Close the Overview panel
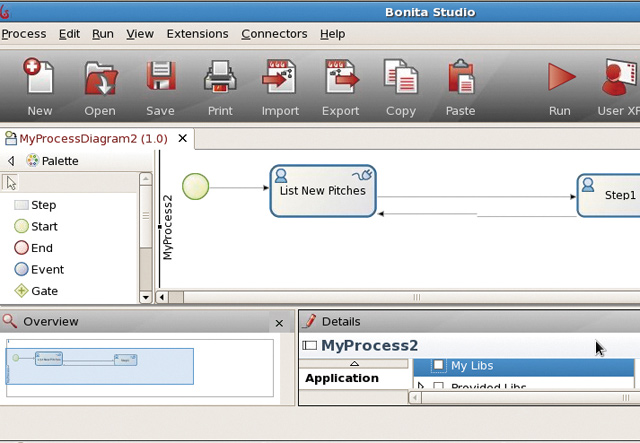Image resolution: width=640 pixels, height=443 pixels. tap(279, 323)
